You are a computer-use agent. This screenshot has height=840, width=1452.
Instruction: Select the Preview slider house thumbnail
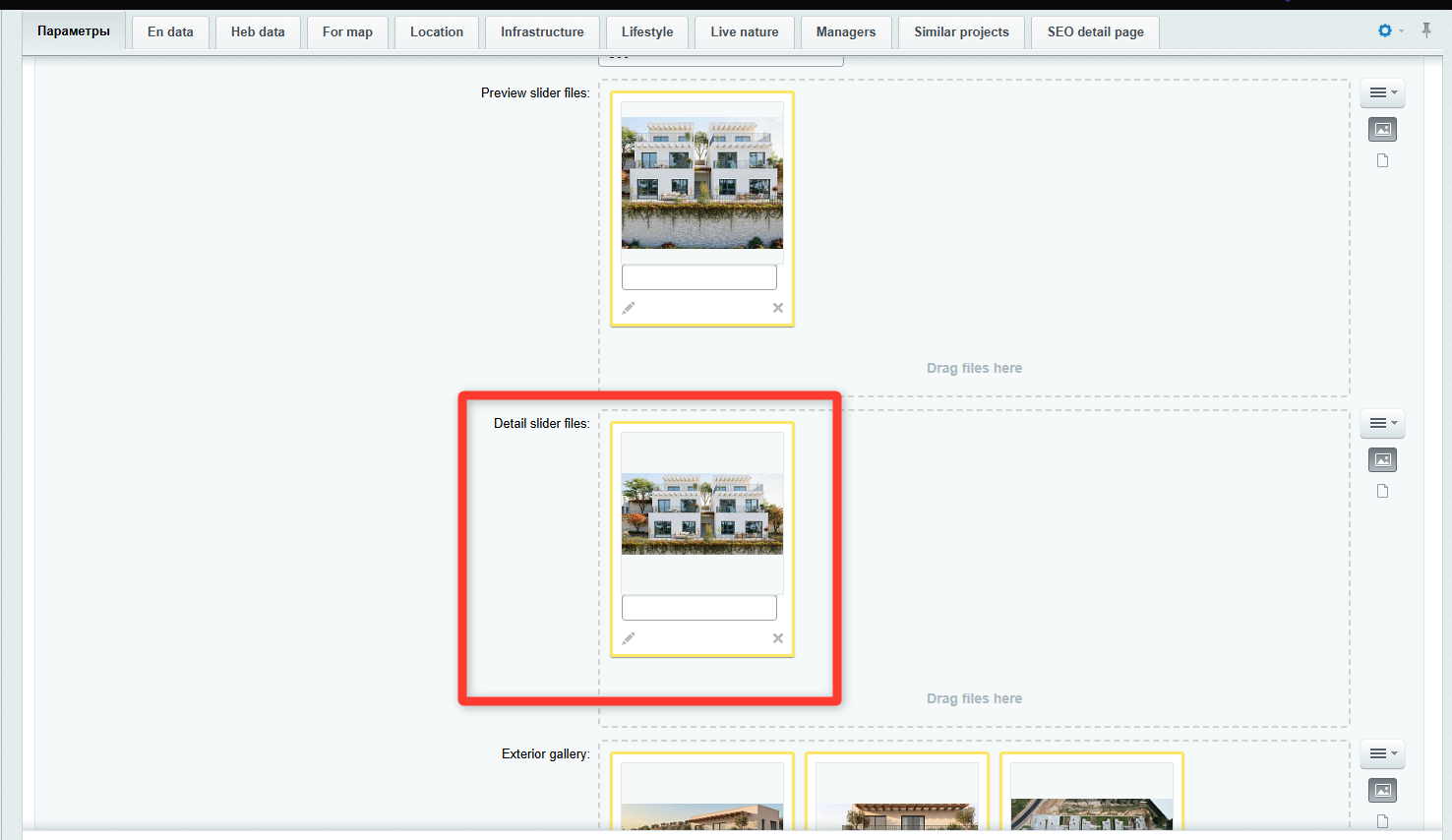(702, 183)
